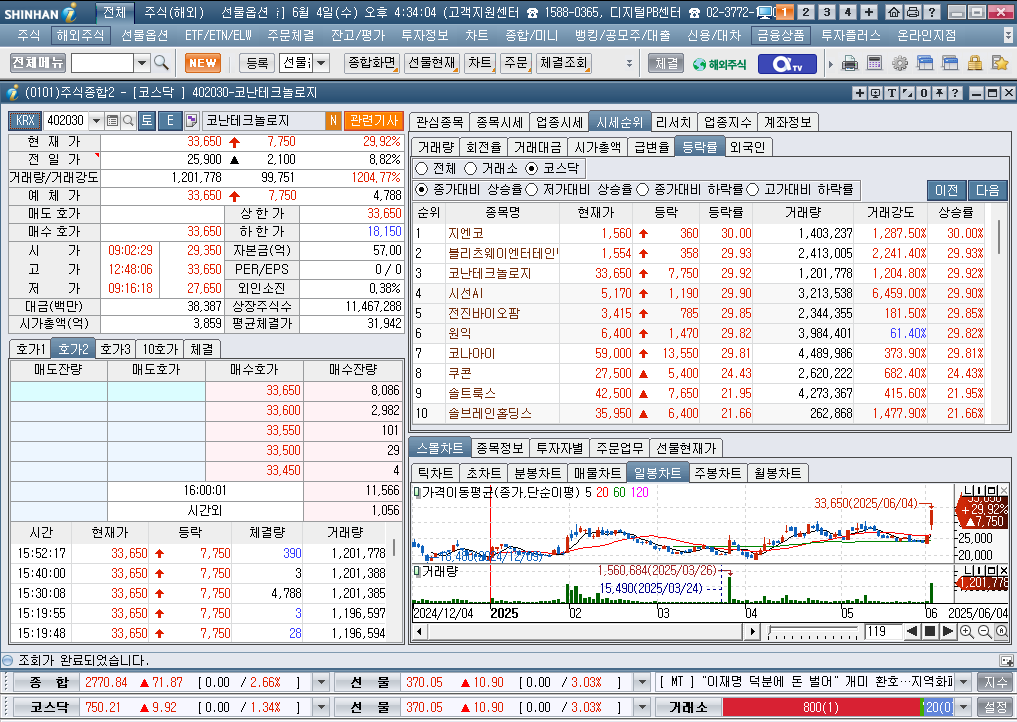Choose 저가대비 상승률 radio option

tap(532, 189)
